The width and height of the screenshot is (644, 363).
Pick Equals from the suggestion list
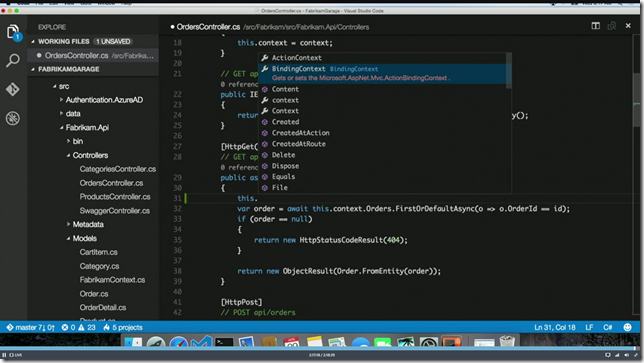382,177
